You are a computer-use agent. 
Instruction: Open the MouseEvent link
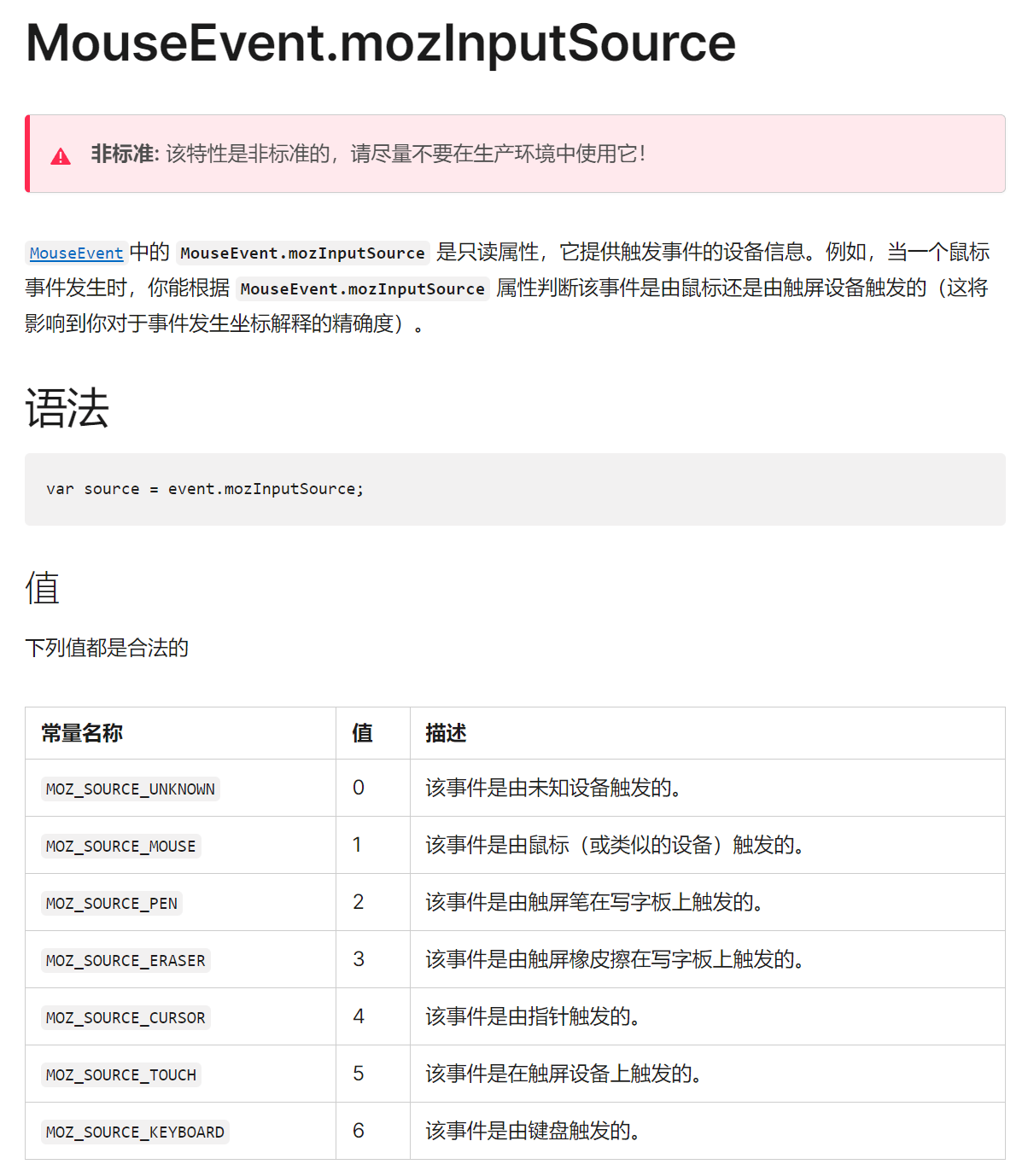[x=75, y=253]
